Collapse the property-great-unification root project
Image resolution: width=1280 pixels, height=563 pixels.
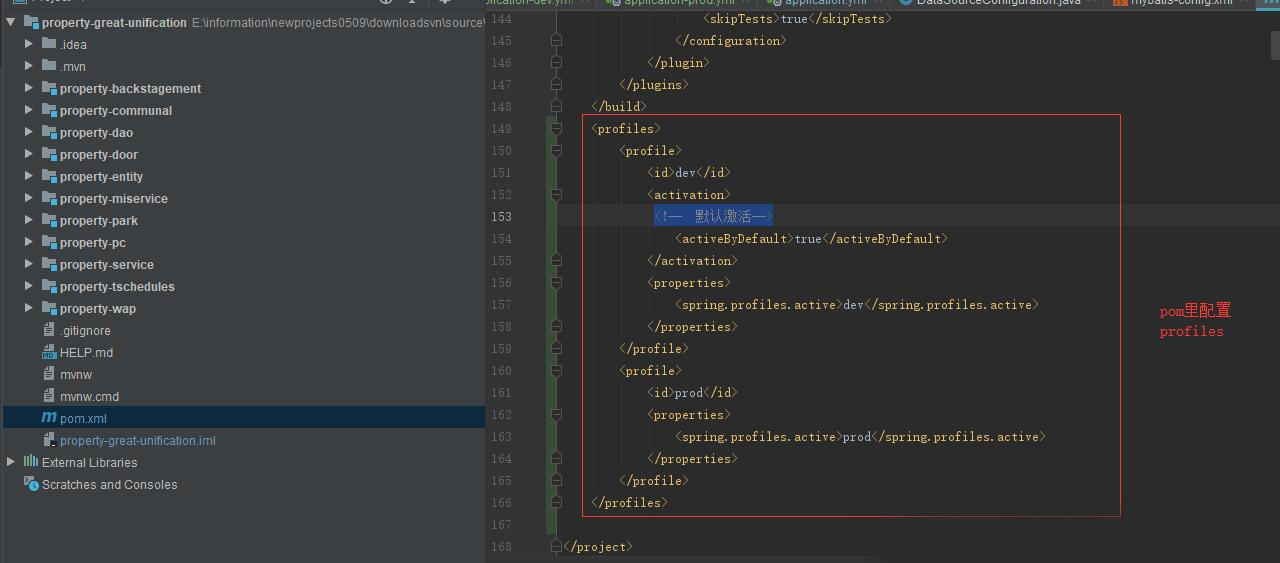click(x=11, y=22)
